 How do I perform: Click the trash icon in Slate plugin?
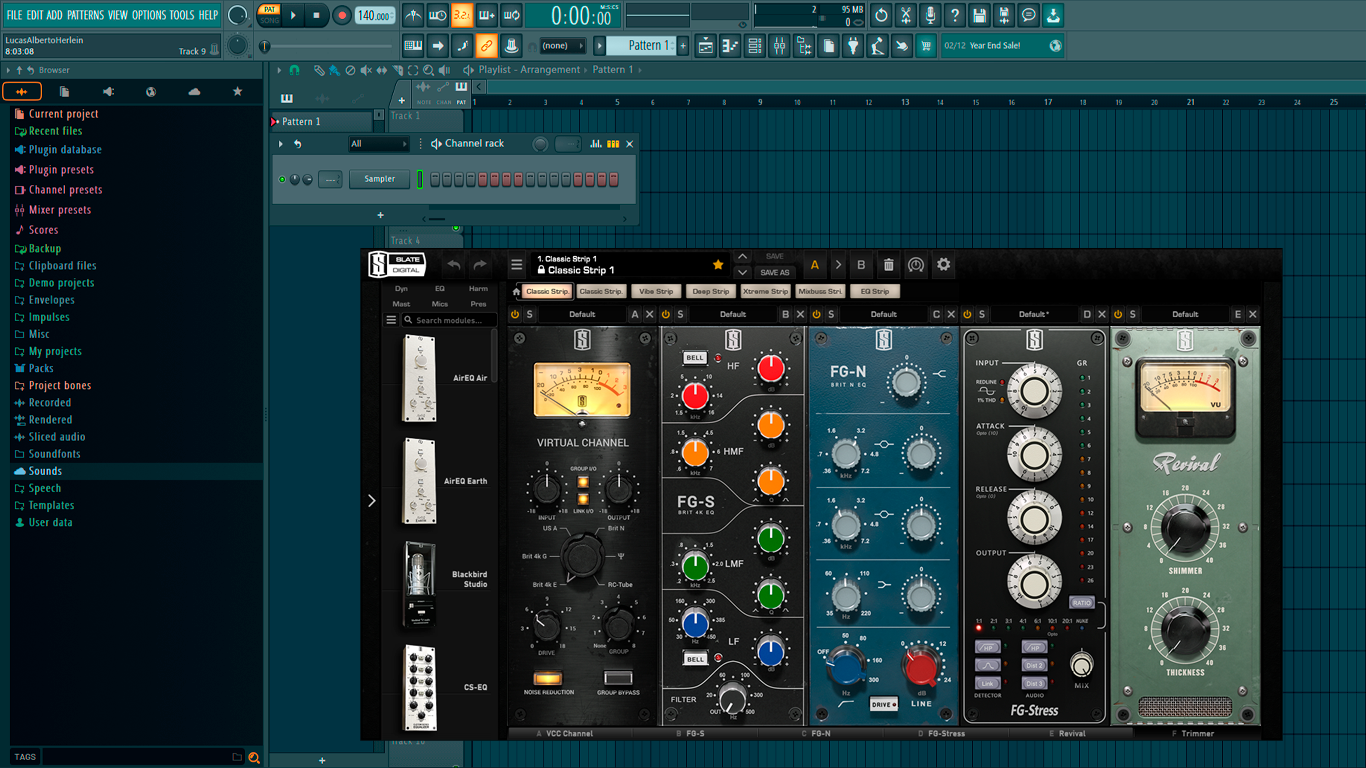coord(888,265)
